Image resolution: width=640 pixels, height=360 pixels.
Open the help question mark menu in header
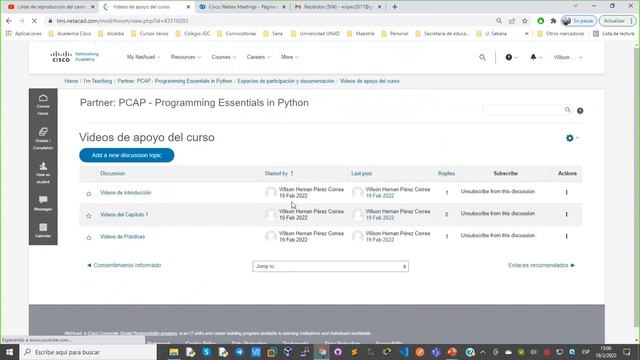pos(509,58)
